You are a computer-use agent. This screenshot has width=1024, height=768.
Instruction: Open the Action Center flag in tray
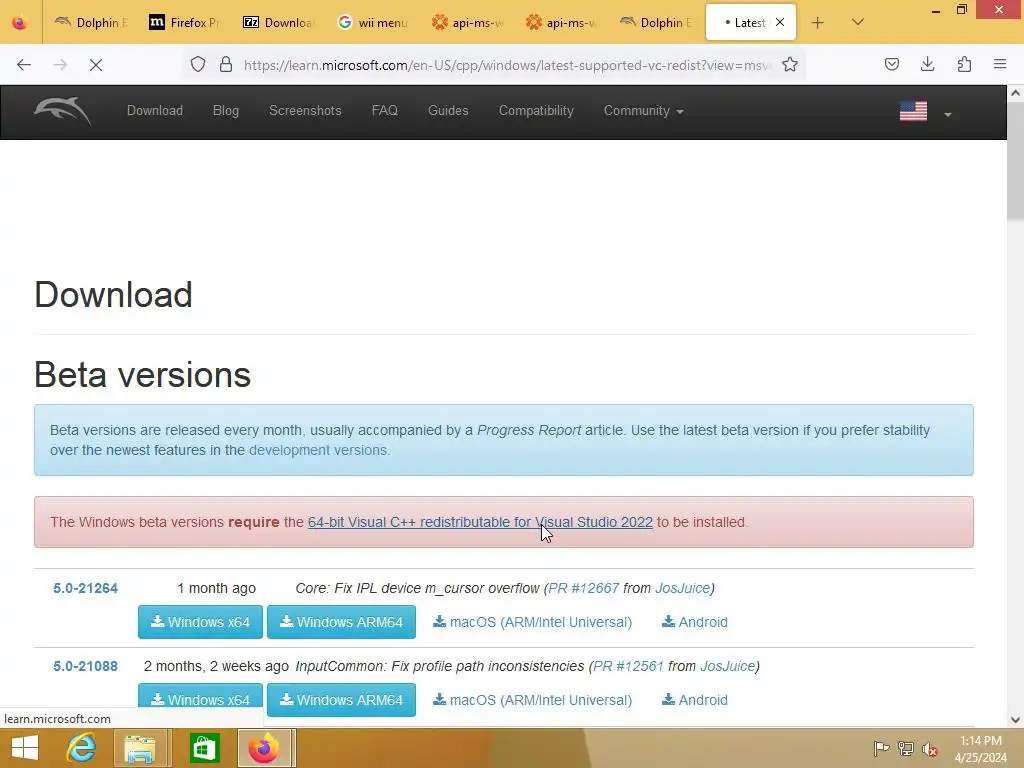(881, 749)
